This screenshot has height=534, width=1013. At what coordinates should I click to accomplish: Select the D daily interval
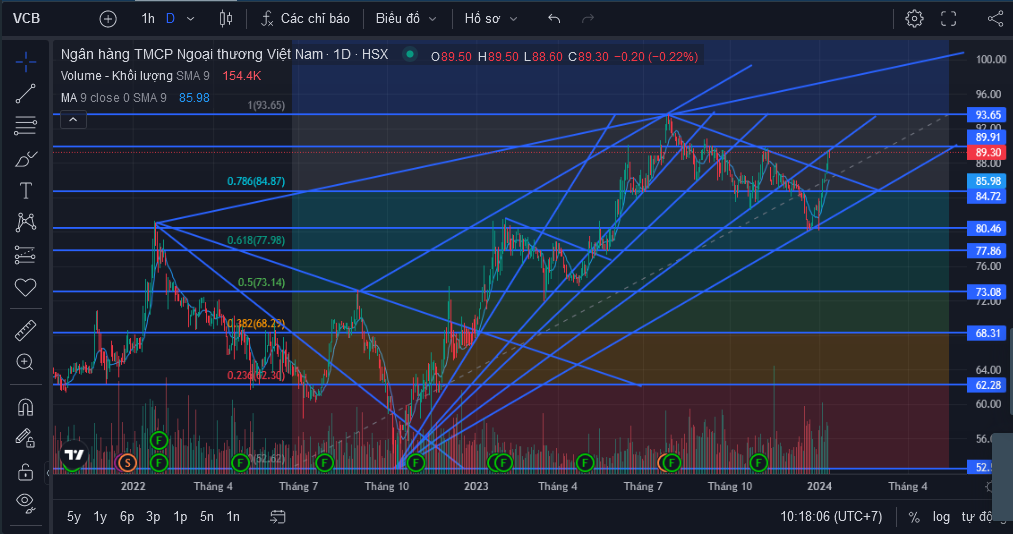click(171, 19)
